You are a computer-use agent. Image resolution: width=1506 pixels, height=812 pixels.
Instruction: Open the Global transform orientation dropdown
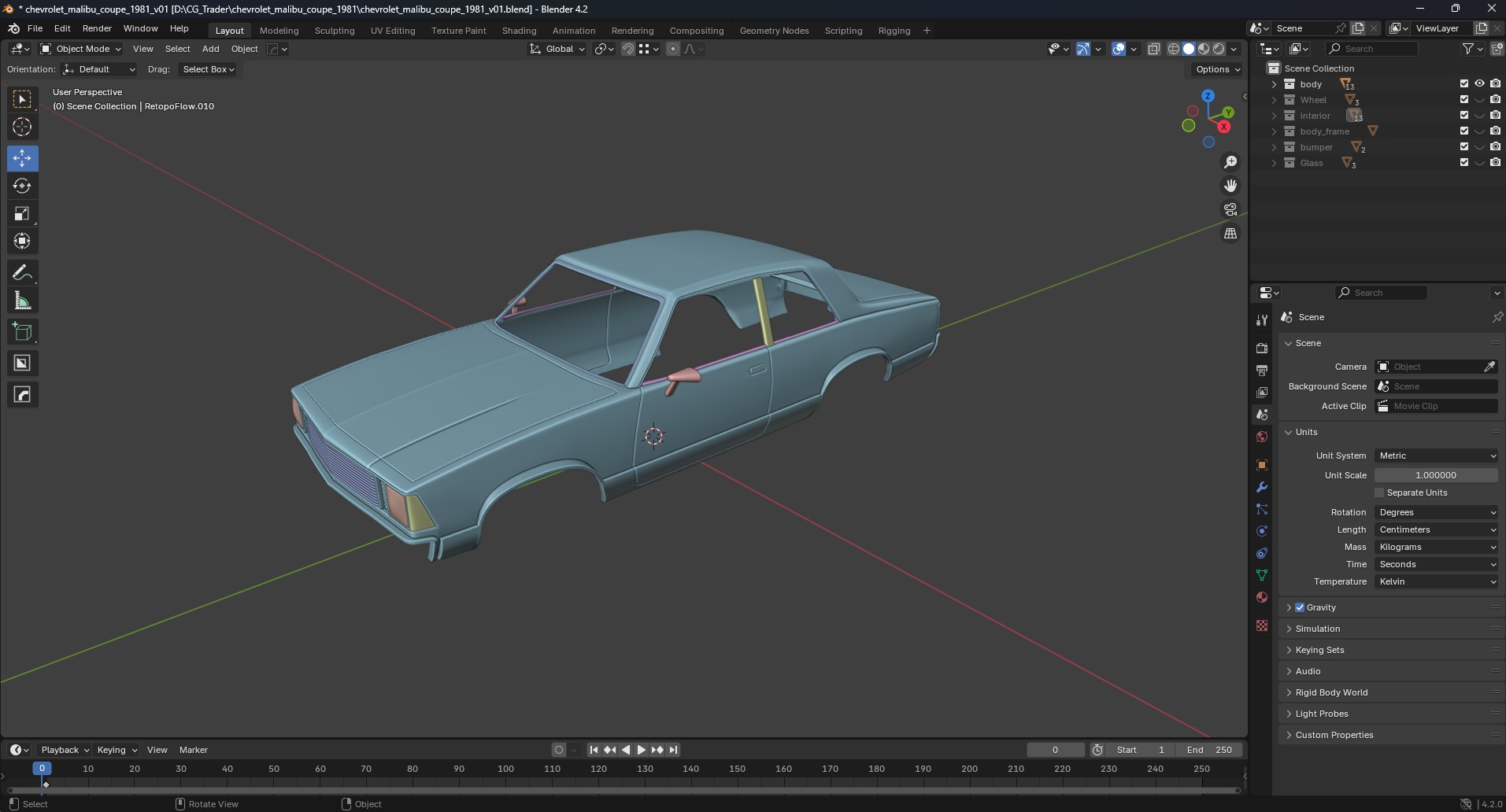click(x=557, y=49)
